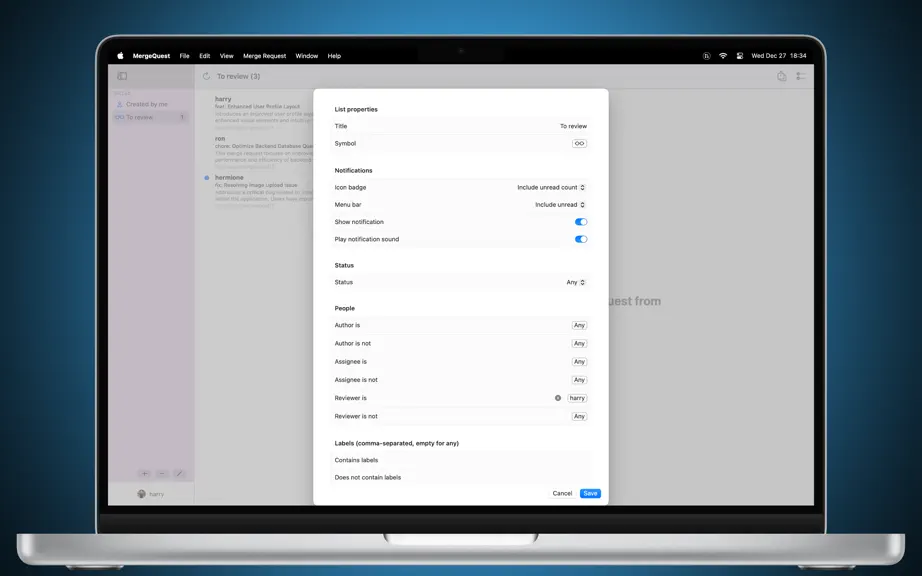Image resolution: width=922 pixels, height=576 pixels.
Task: Click the unread count 1 badge in sidebar
Action: 182,117
